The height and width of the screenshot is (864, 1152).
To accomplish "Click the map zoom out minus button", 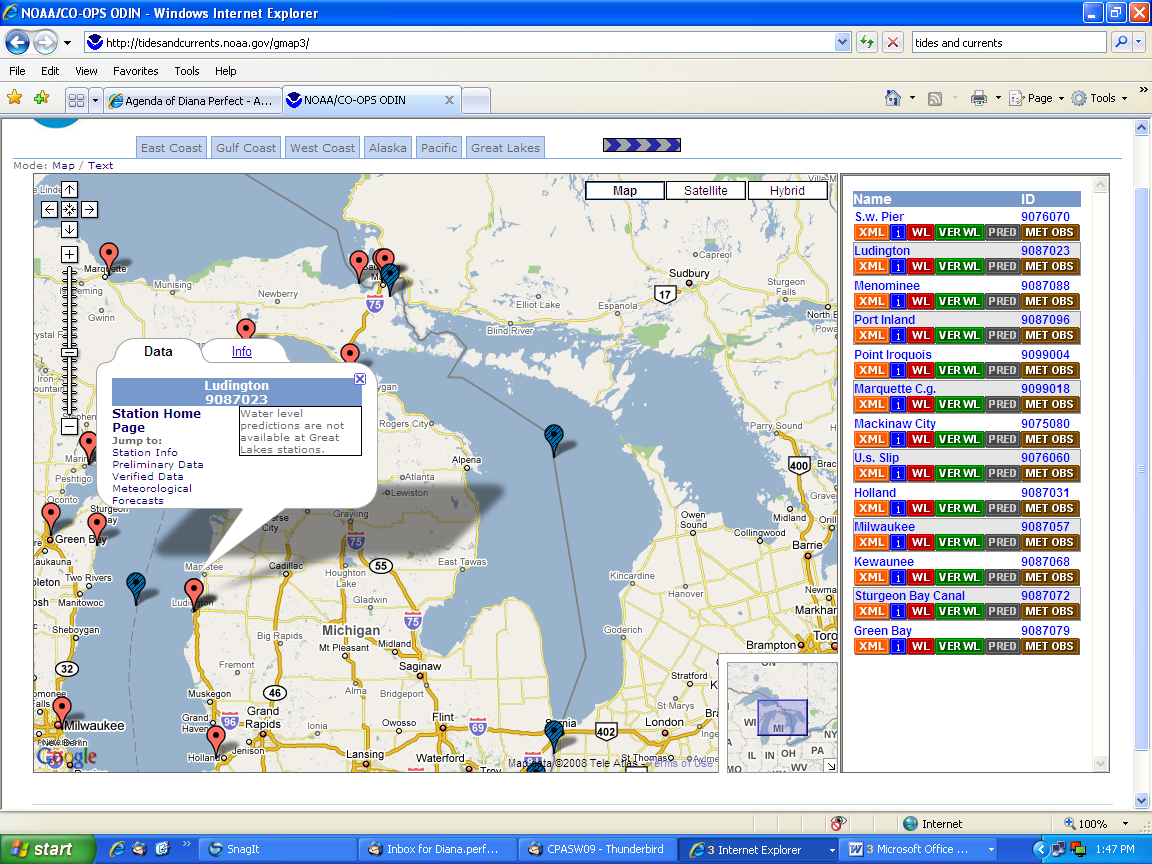I will tap(69, 427).
